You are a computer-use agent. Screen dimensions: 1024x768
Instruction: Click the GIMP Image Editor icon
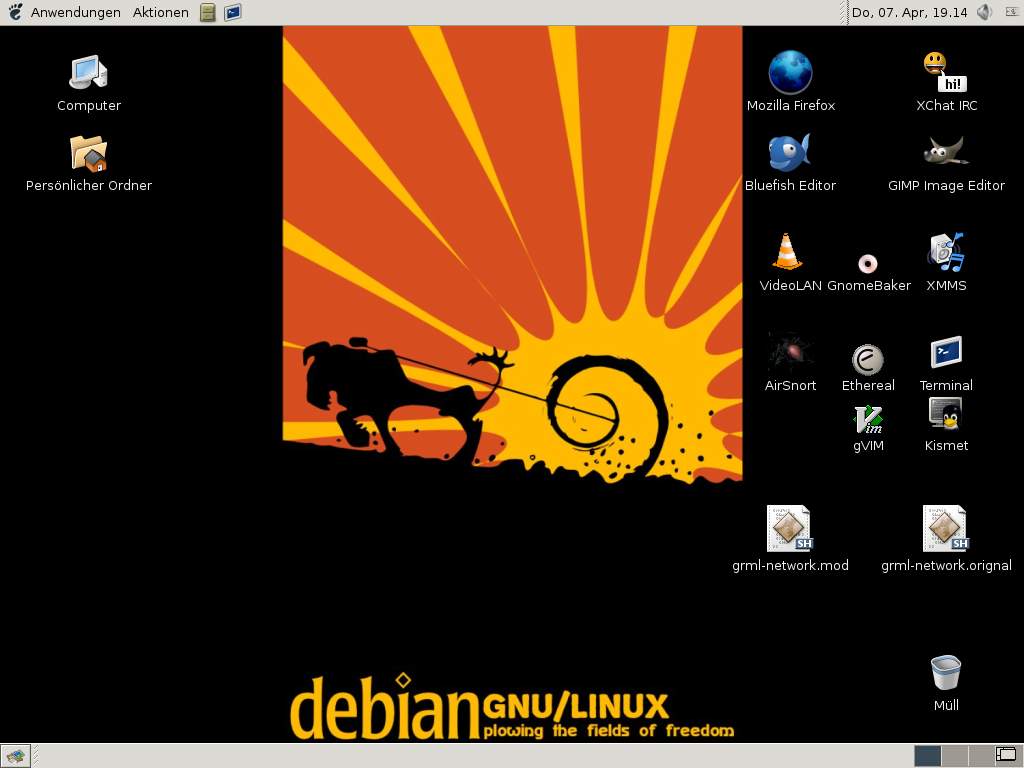(x=946, y=152)
